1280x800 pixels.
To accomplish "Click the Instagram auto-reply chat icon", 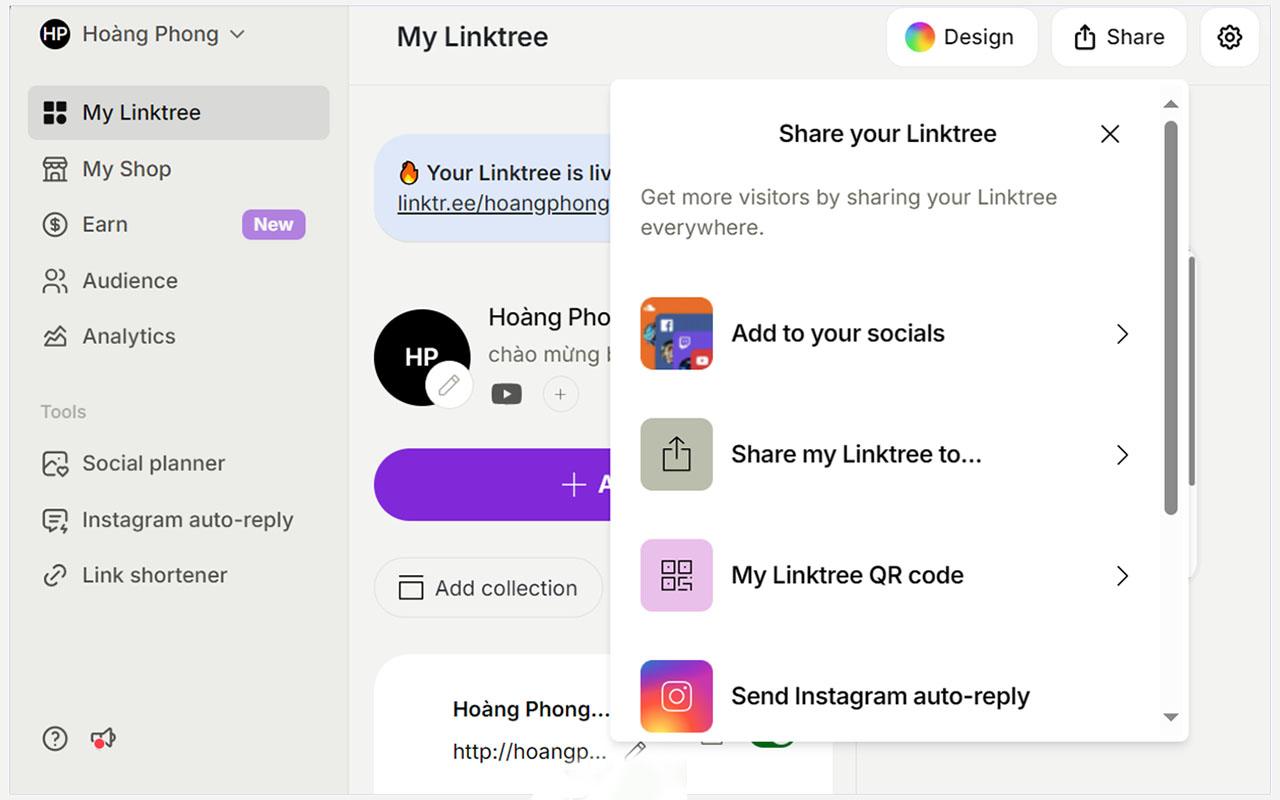I will (55, 520).
